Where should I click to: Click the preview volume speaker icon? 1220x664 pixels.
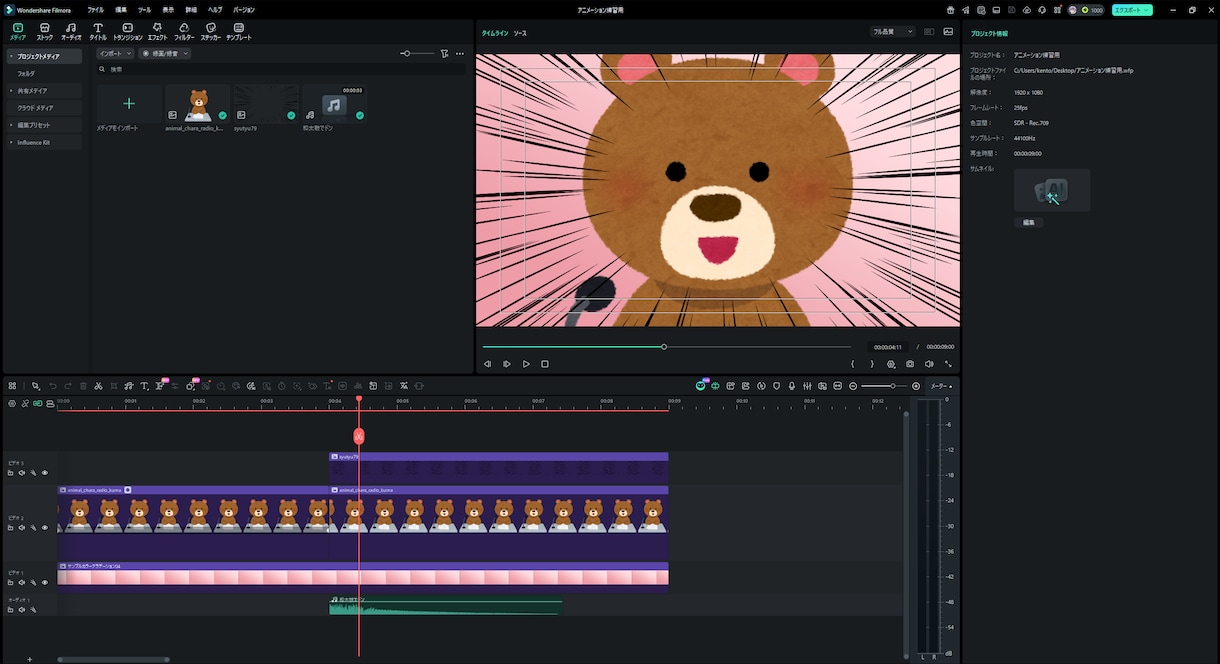[x=929, y=364]
